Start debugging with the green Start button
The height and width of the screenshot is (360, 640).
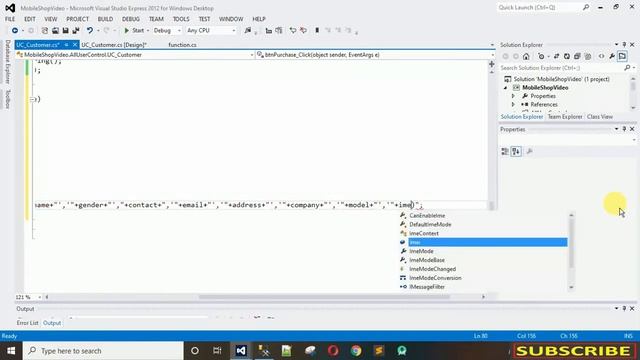pyautogui.click(x=134, y=31)
